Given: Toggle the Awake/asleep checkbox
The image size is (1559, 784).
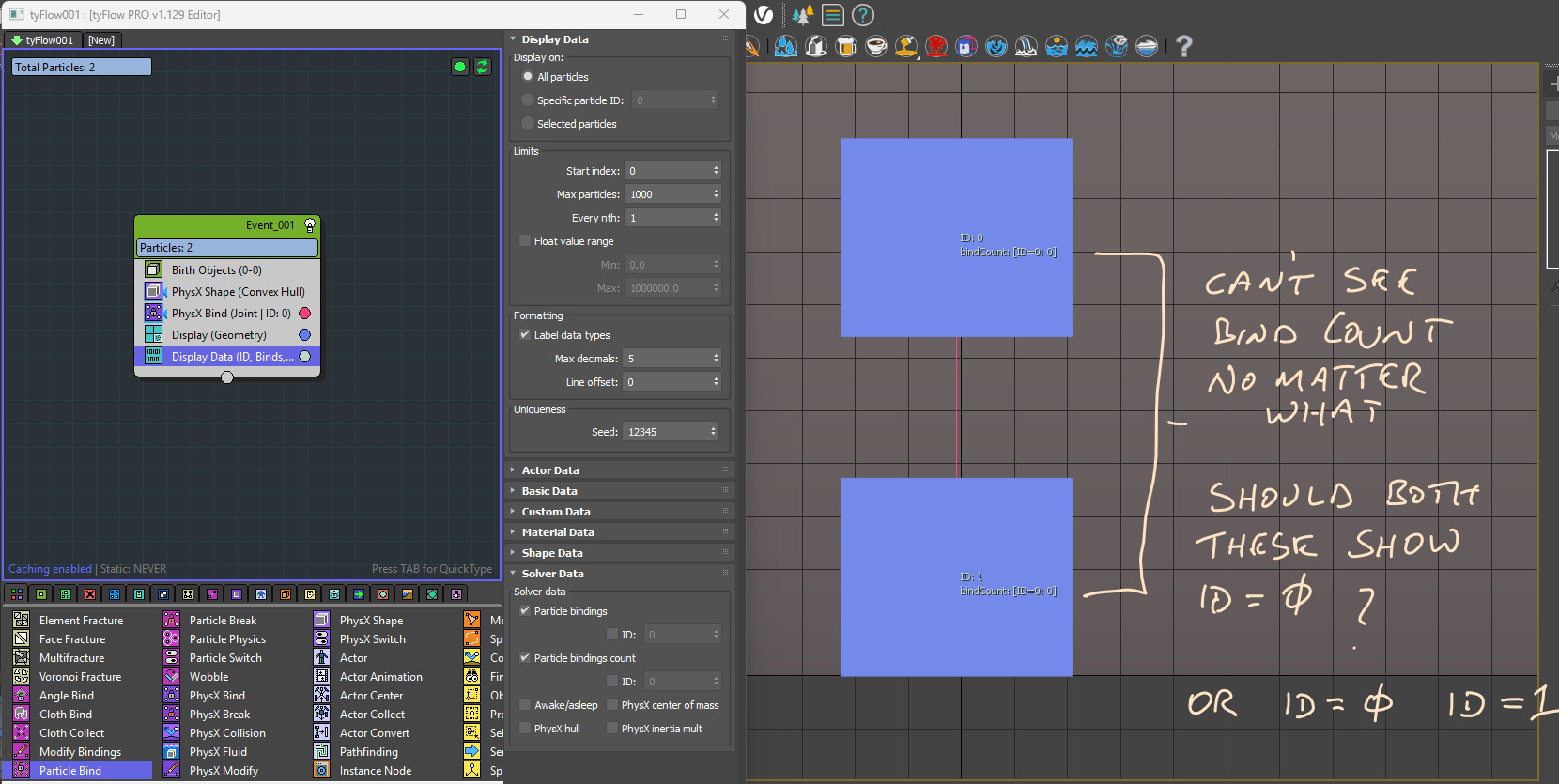Looking at the screenshot, I should pyautogui.click(x=525, y=705).
